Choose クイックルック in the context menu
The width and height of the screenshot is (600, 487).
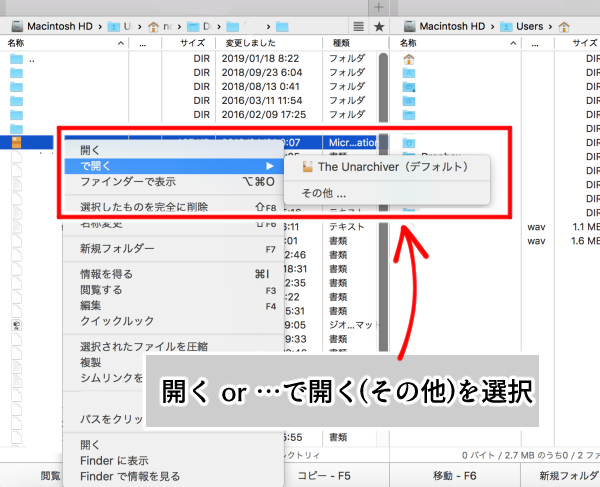point(174,321)
